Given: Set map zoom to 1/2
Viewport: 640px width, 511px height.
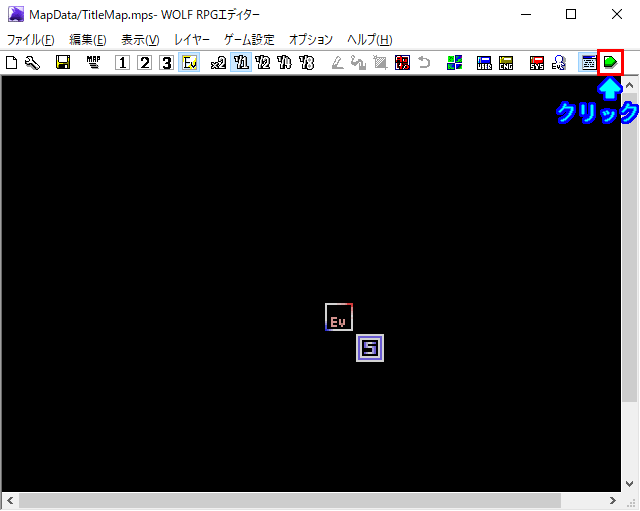Looking at the screenshot, I should pos(262,63).
